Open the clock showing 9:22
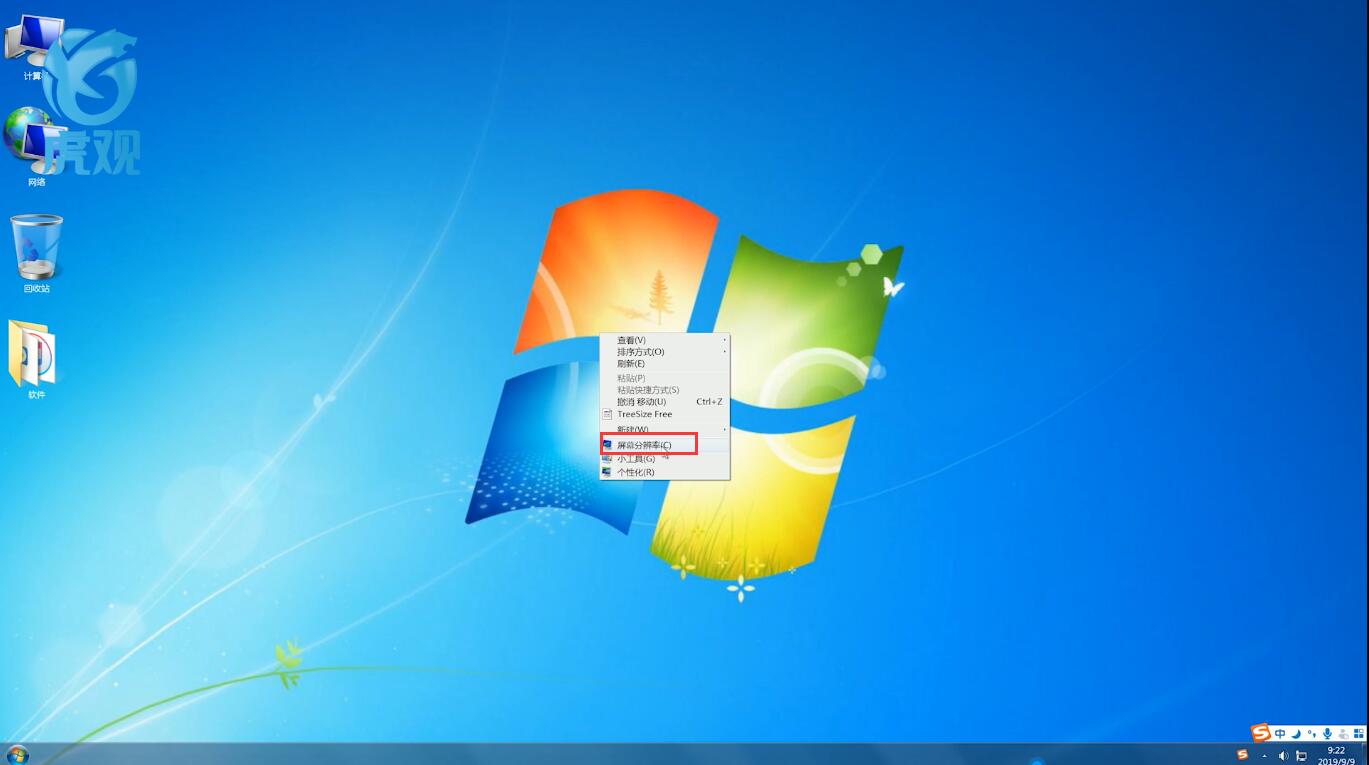The height and width of the screenshot is (765, 1369). coord(1336,755)
